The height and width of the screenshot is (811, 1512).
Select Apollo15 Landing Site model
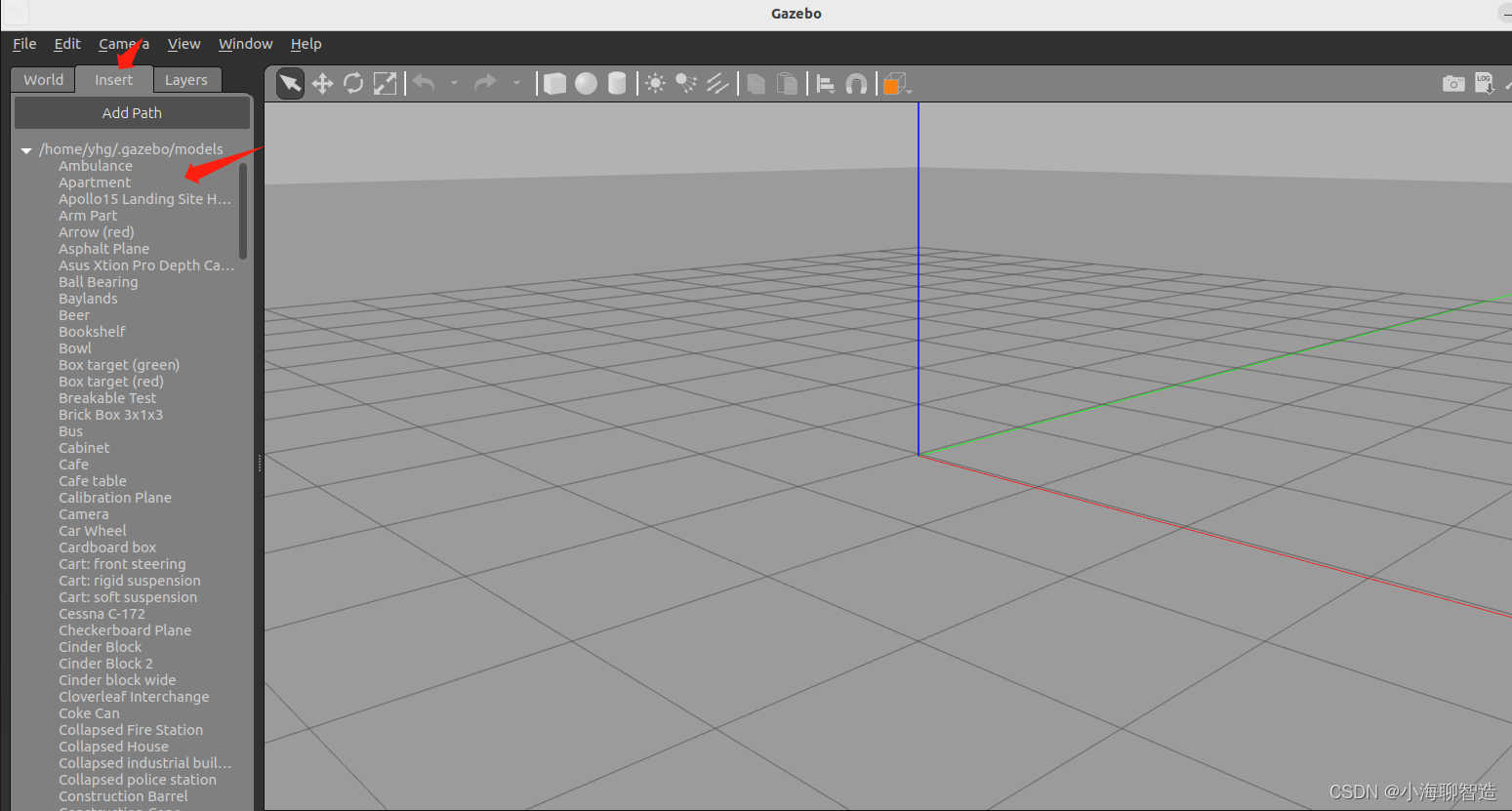pyautogui.click(x=144, y=199)
